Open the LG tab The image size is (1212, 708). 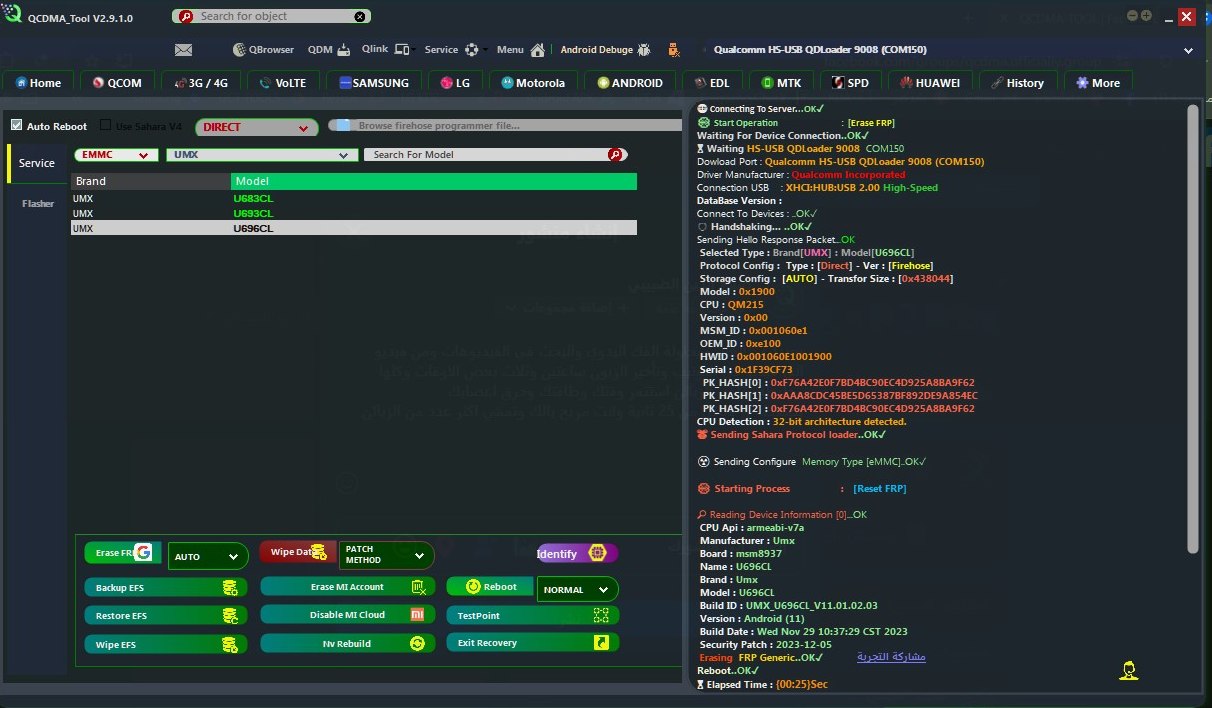(x=455, y=83)
